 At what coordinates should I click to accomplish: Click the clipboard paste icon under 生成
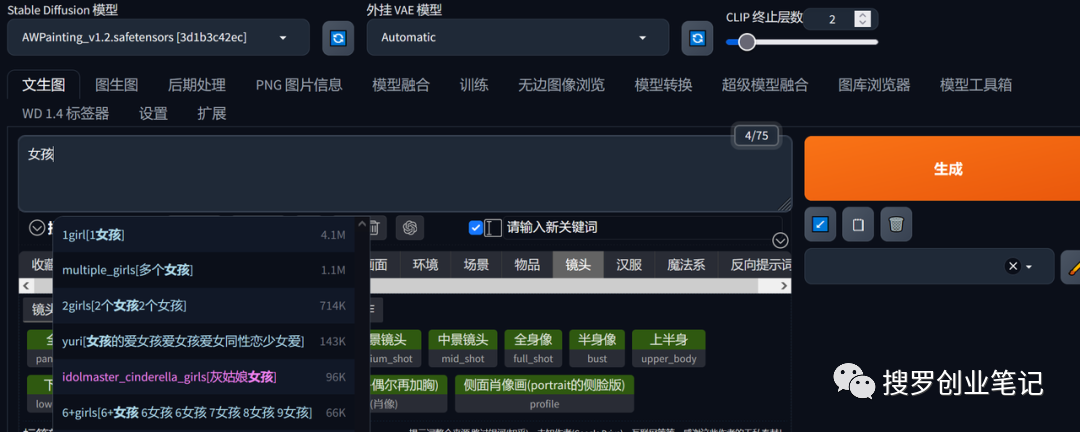tap(858, 224)
